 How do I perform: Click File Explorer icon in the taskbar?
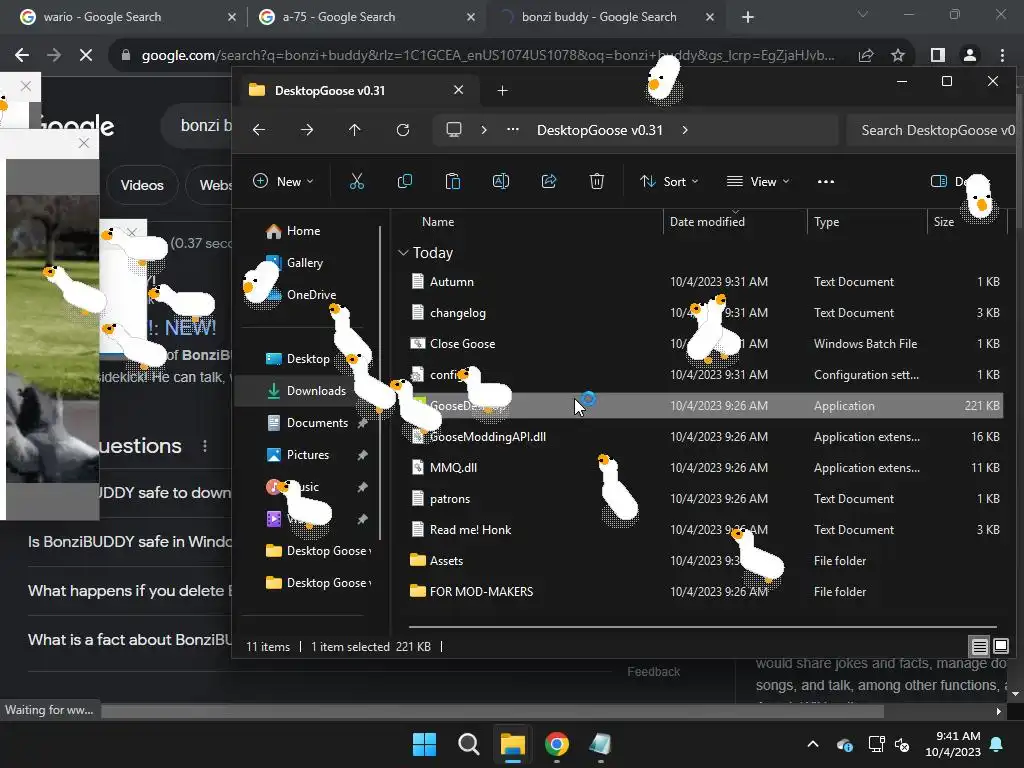pos(513,744)
